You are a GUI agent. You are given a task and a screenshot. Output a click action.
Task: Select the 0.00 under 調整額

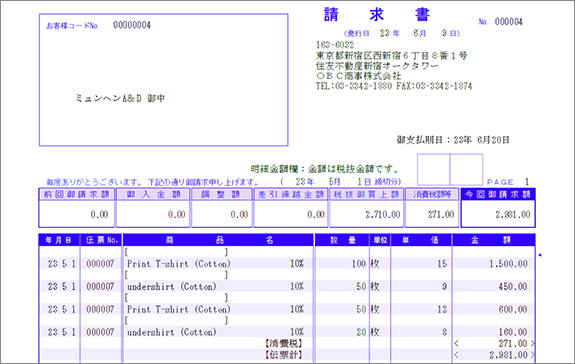pyautogui.click(x=239, y=214)
